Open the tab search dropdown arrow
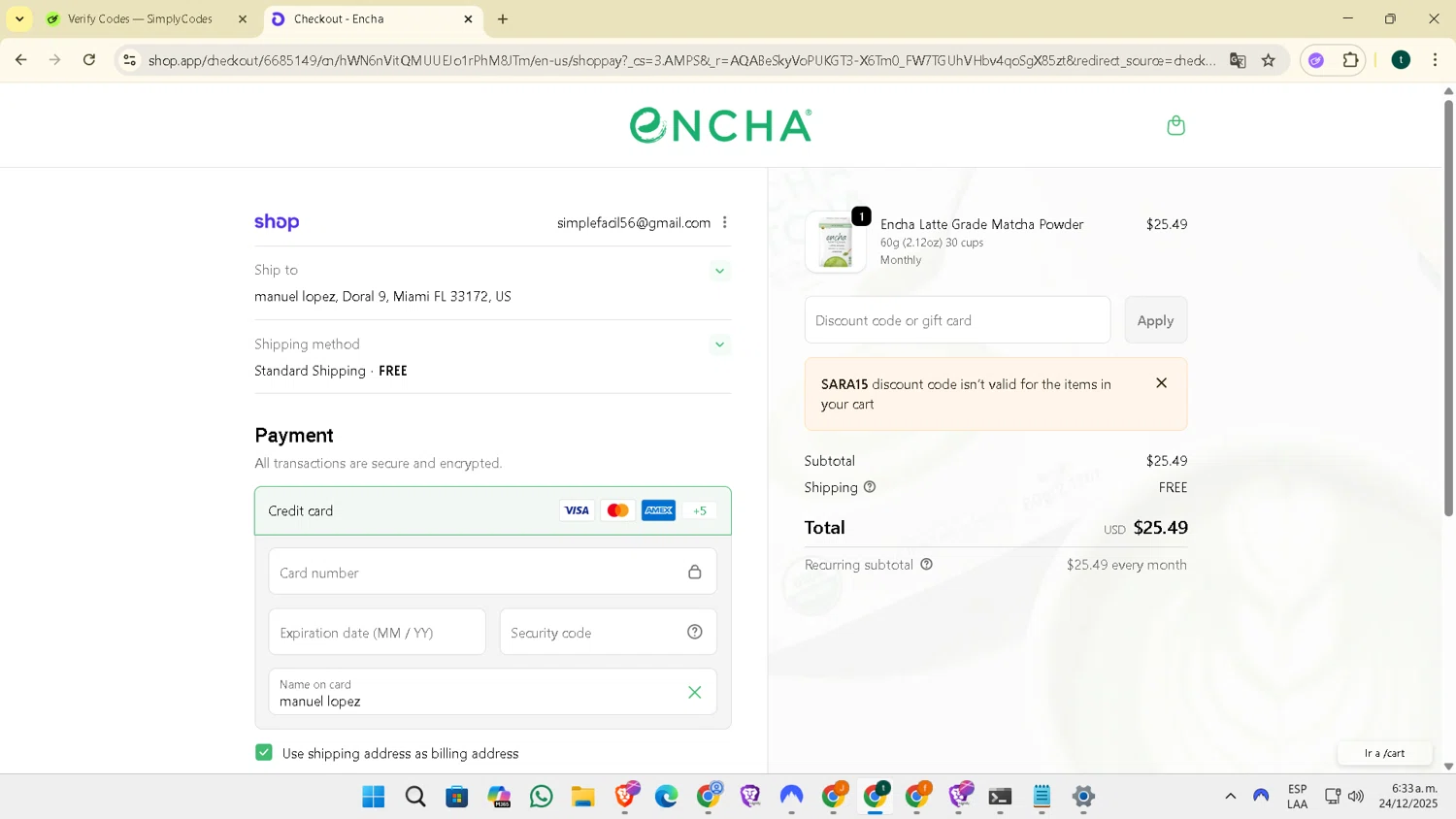This screenshot has height=819, width=1456. (19, 18)
